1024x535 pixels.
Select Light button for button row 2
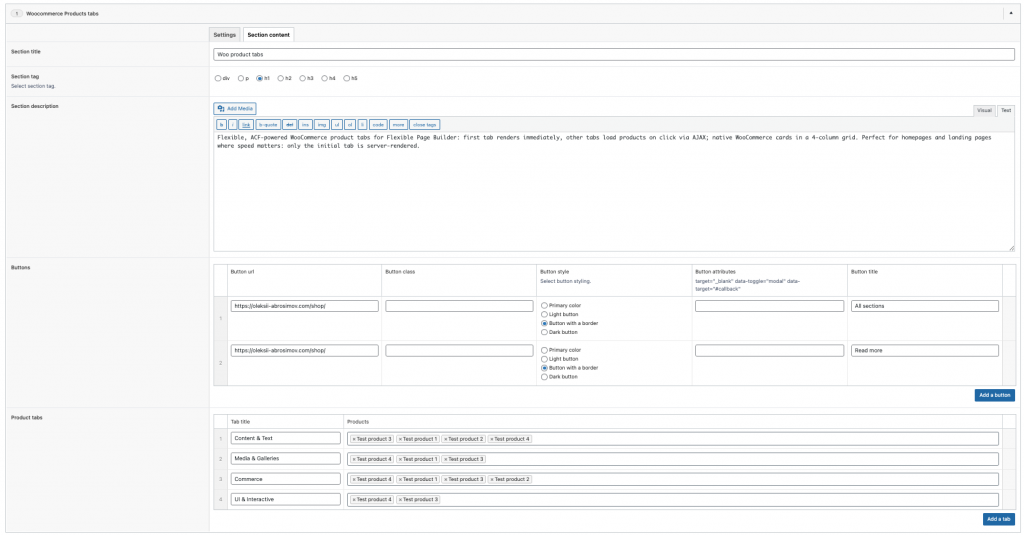pos(544,359)
